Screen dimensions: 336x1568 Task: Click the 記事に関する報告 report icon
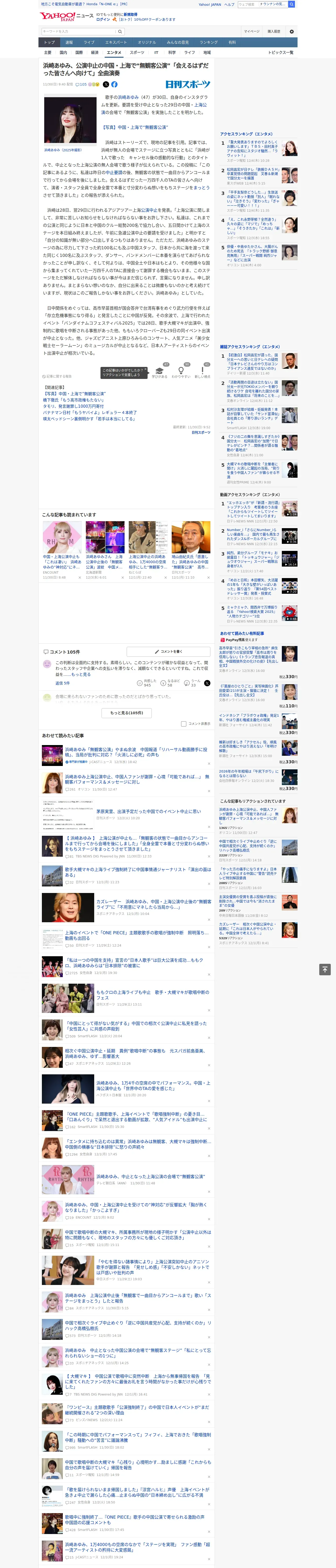pyautogui.click(x=57, y=376)
